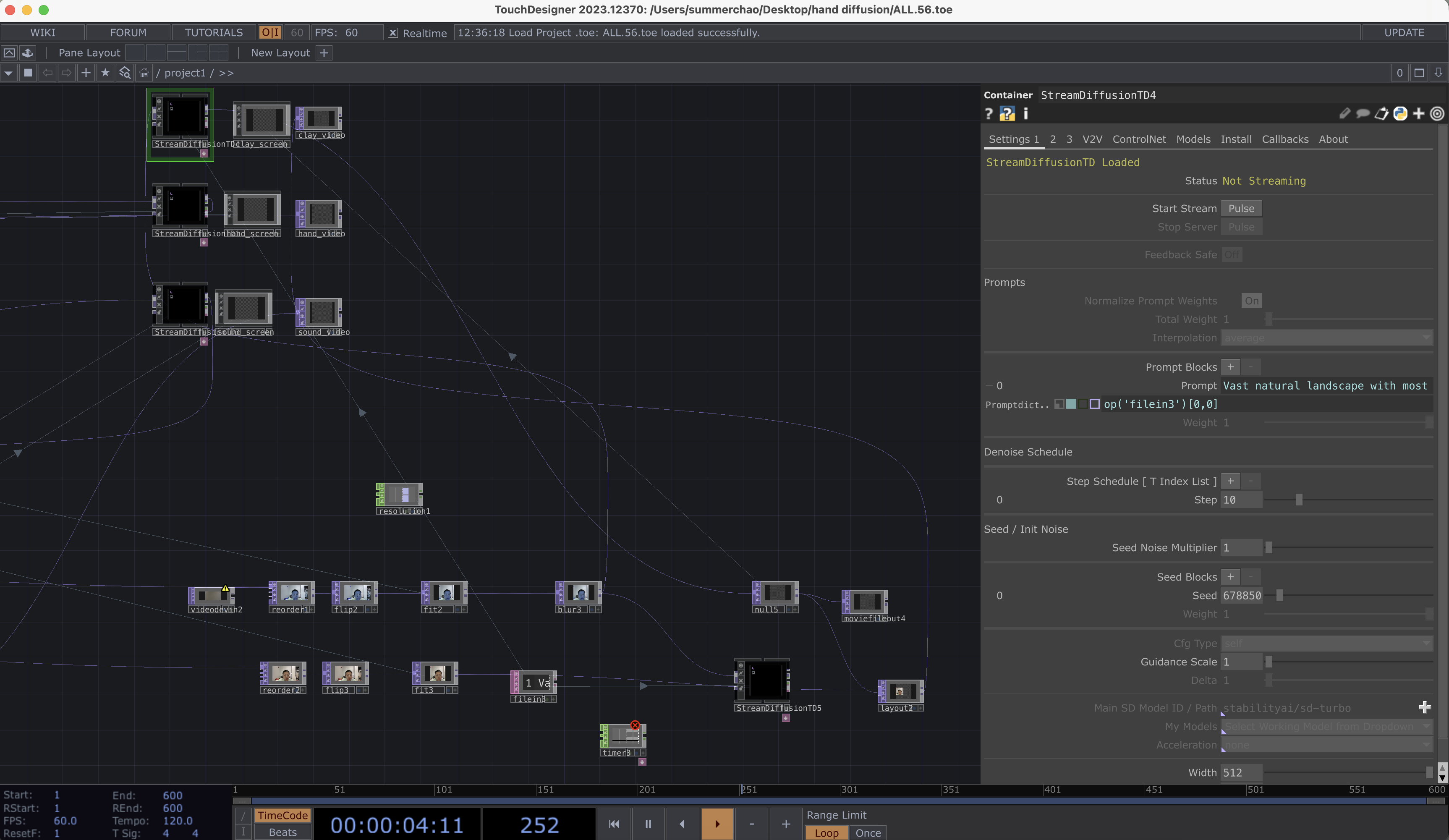Viewport: 1449px width, 840px height.
Task: Toggle Normalize Prompt Weights On button
Action: (1251, 301)
